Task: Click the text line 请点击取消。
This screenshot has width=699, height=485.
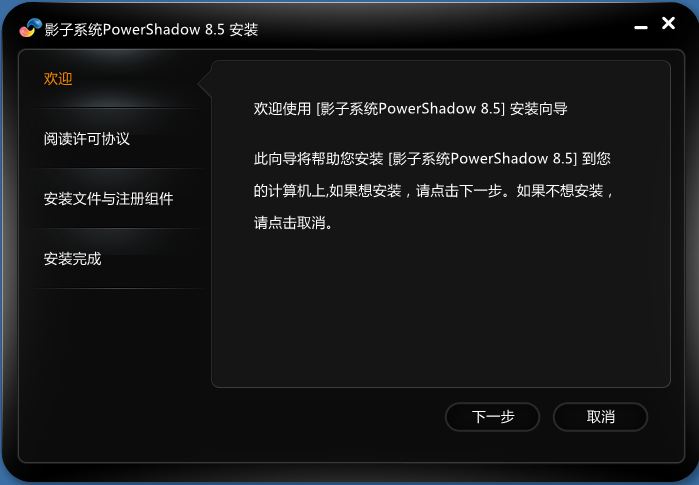Action: (x=293, y=222)
